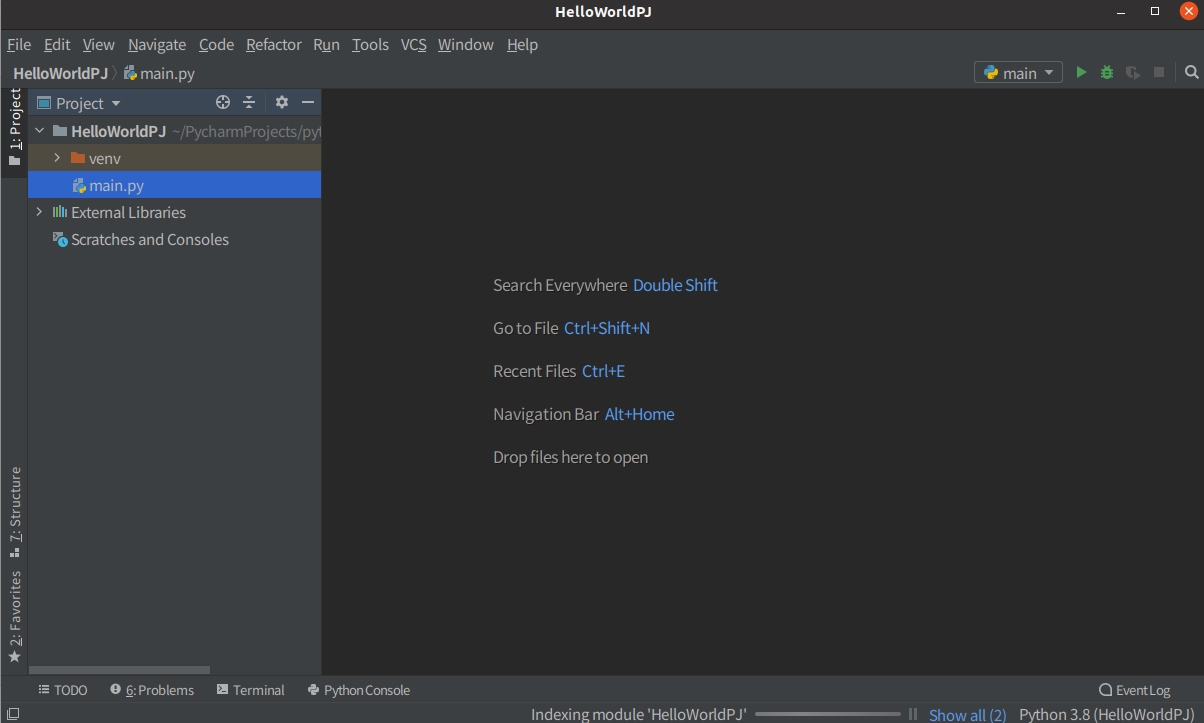Open the Refactor menu
Screen dimensions: 1204x723
pos(273,45)
